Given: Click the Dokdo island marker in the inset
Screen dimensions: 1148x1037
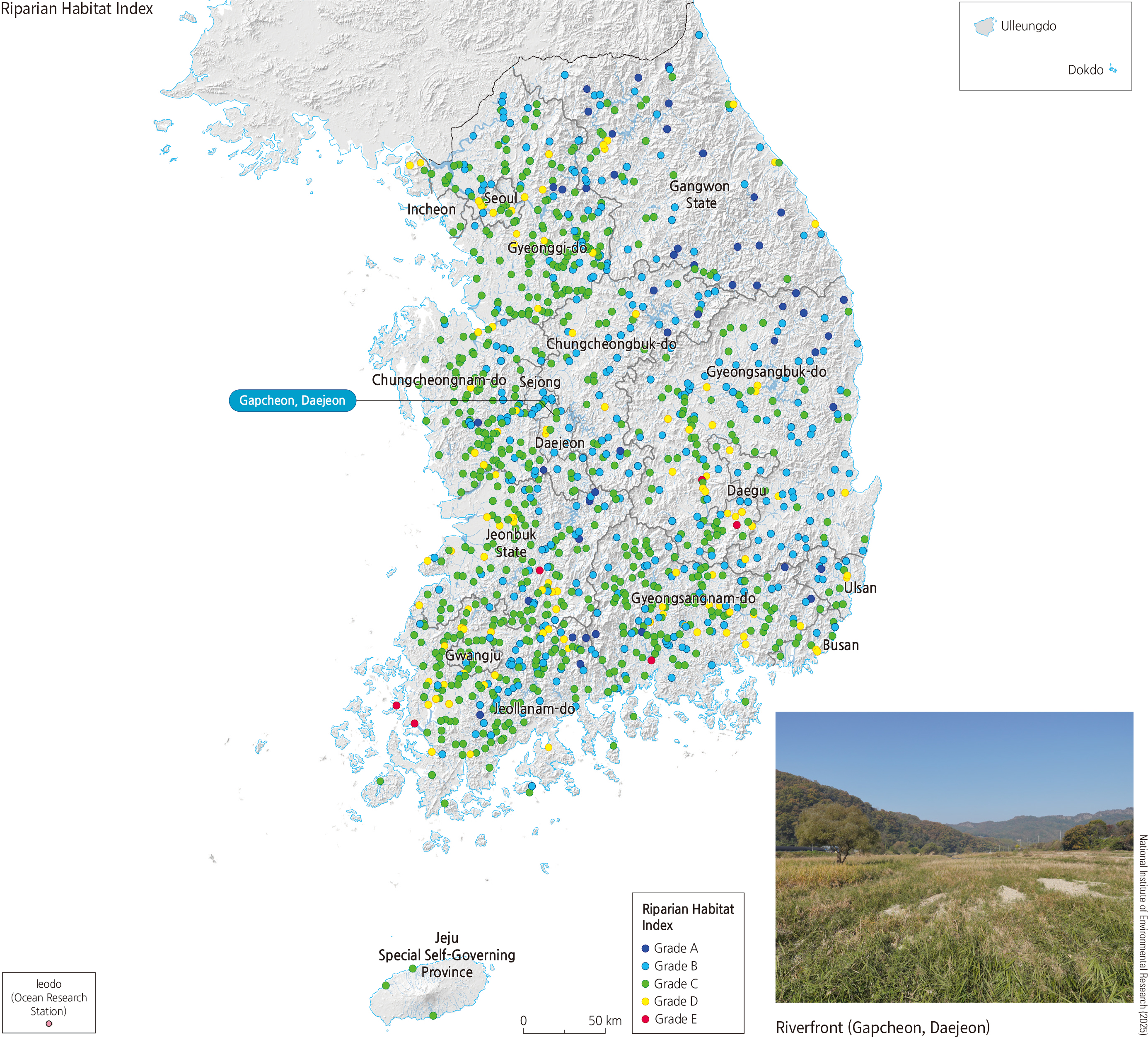Looking at the screenshot, I should [x=1113, y=70].
